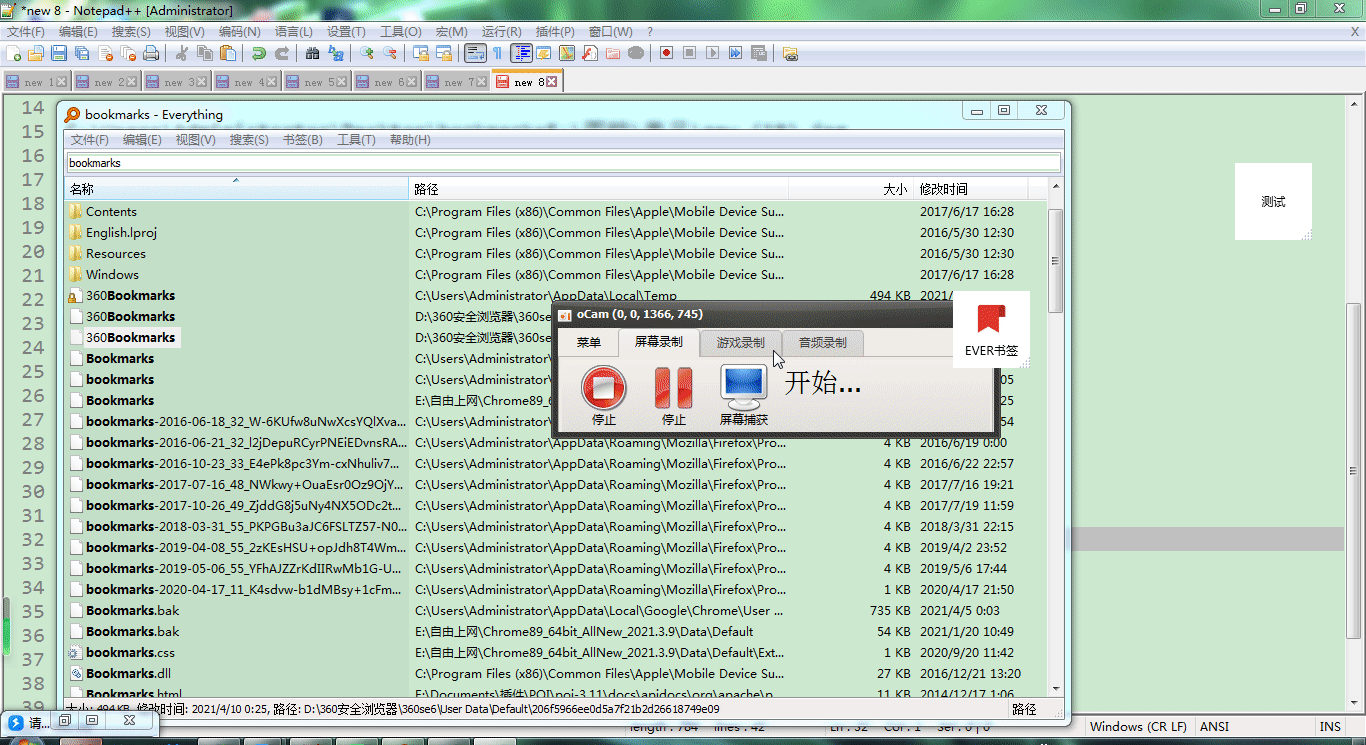The image size is (1366, 745).
Task: Toggle Show All Characters pilcrow icon
Action: pyautogui.click(x=497, y=53)
